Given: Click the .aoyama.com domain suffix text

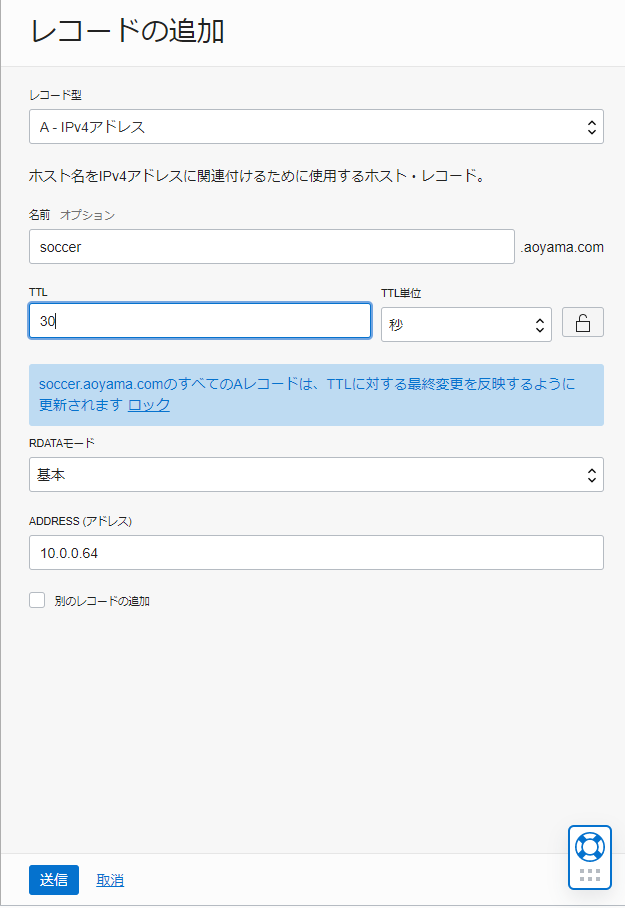Looking at the screenshot, I should click(x=562, y=247).
